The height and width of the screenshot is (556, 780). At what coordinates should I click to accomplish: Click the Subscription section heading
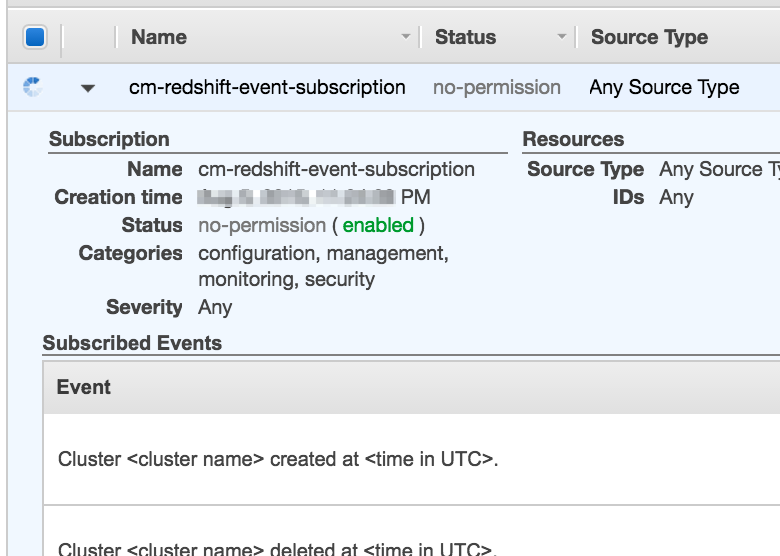[x=109, y=139]
